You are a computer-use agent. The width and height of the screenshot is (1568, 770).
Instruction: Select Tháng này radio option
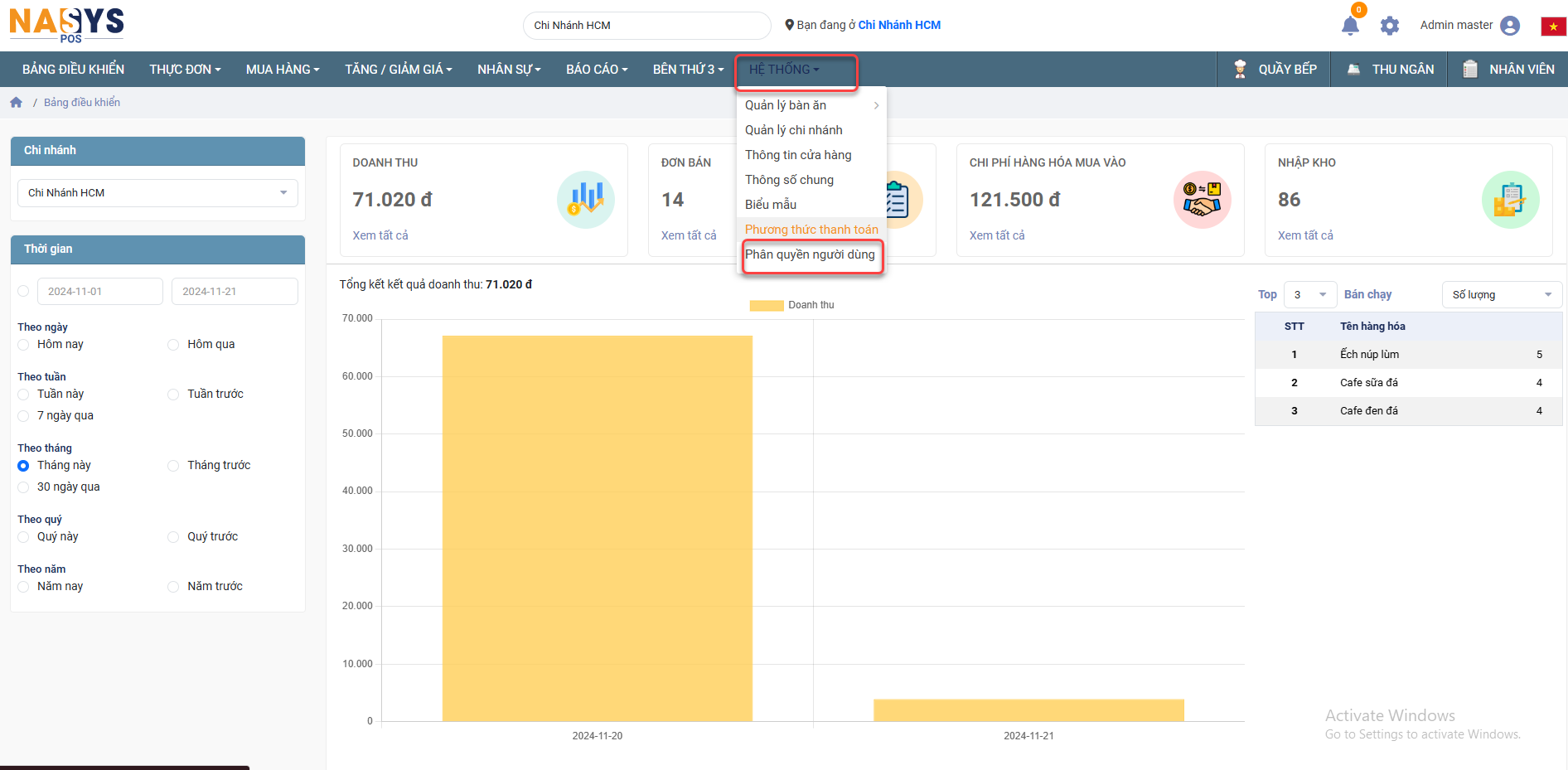pos(23,466)
